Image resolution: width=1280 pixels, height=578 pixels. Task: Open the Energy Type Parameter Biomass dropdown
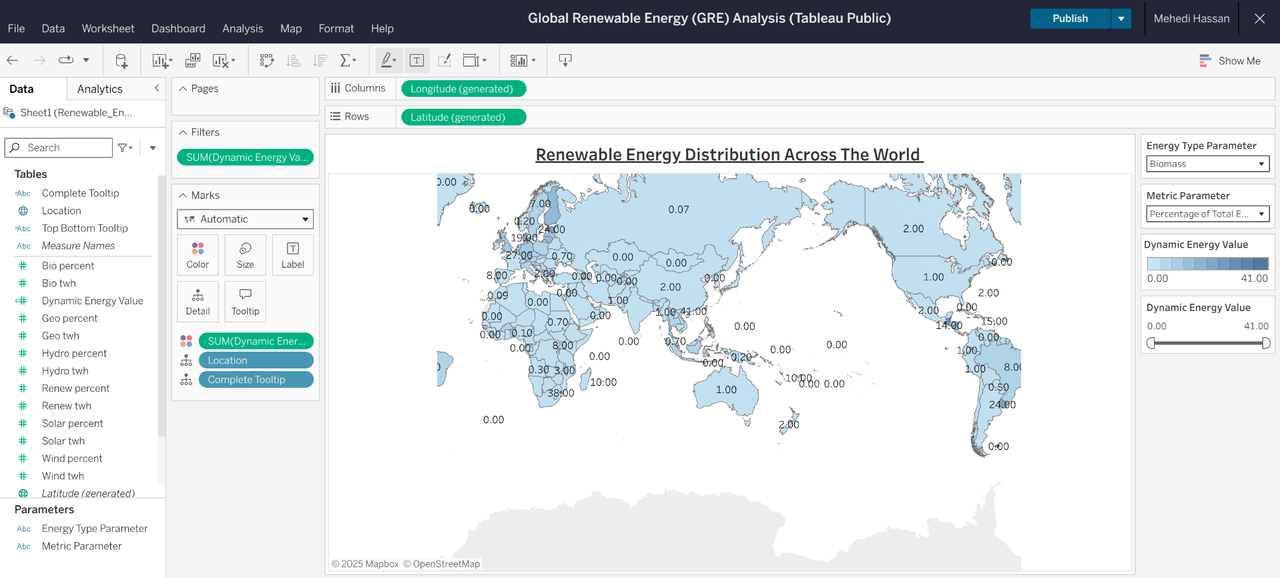(1208, 164)
